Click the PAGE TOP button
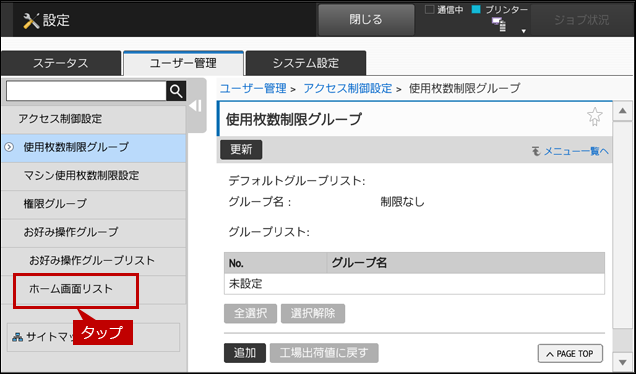Screen dimensions: 636x374 (x=570, y=354)
